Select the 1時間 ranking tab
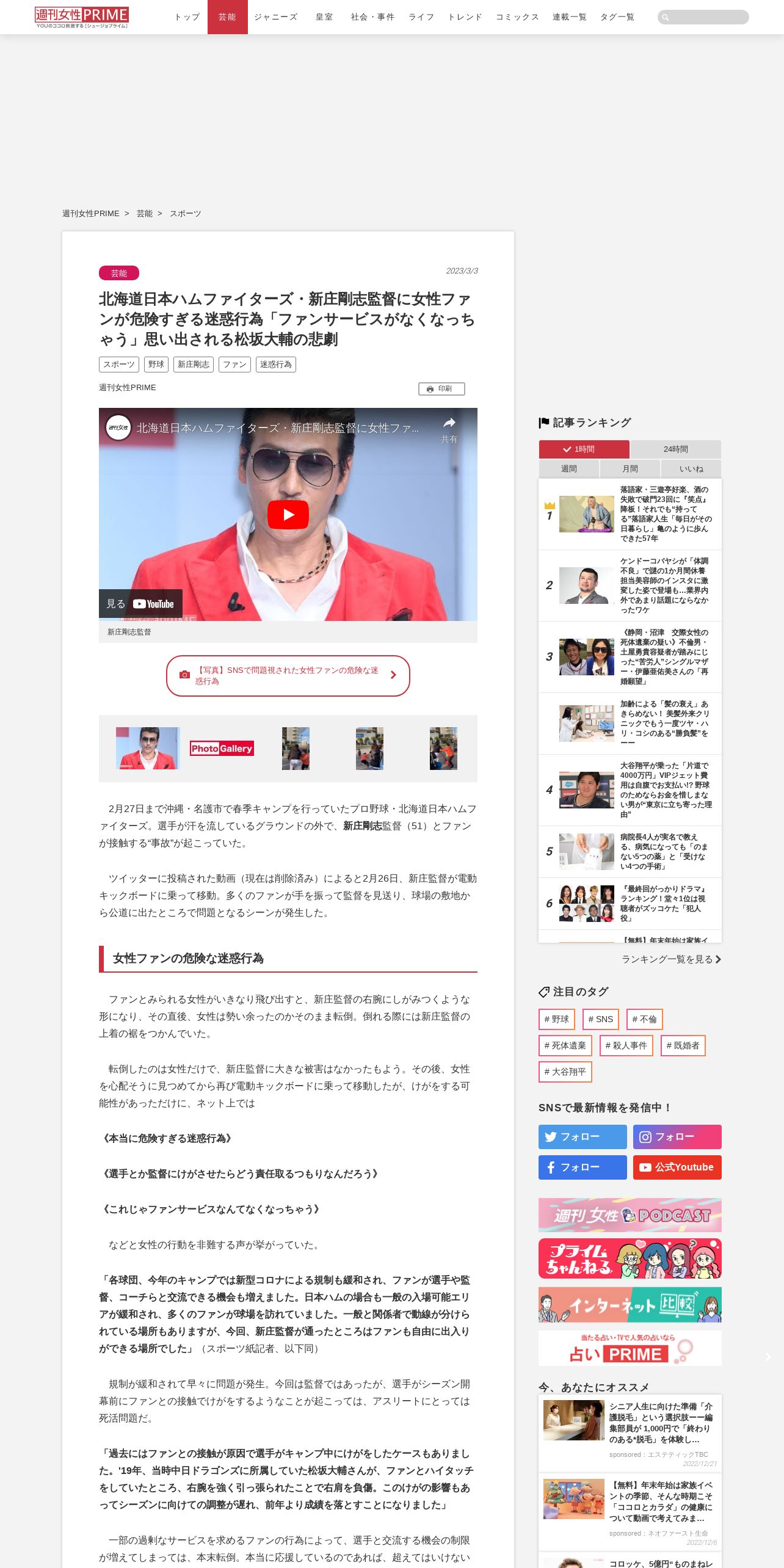The image size is (784, 1568). click(584, 449)
